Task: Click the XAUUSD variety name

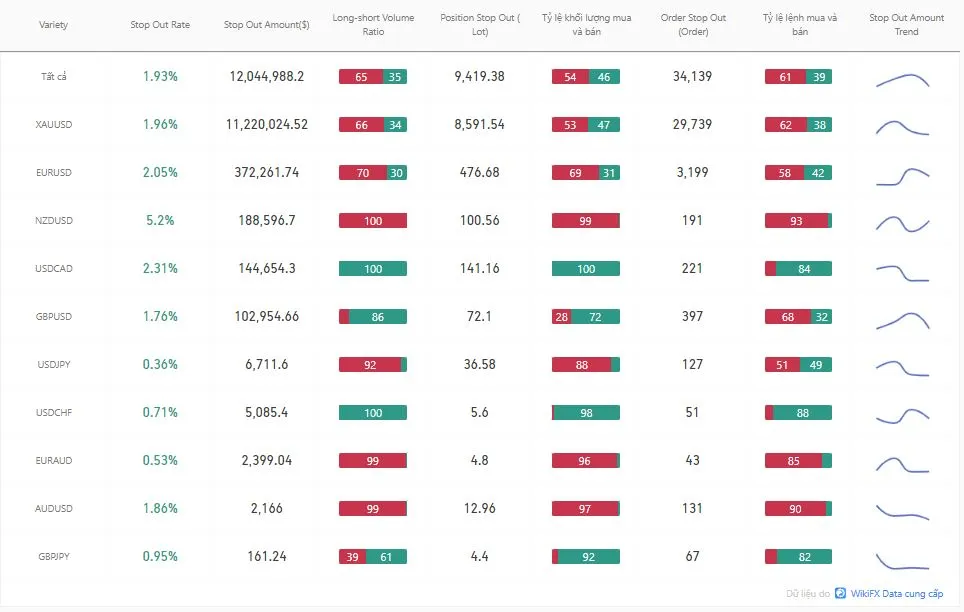Action: [53, 124]
